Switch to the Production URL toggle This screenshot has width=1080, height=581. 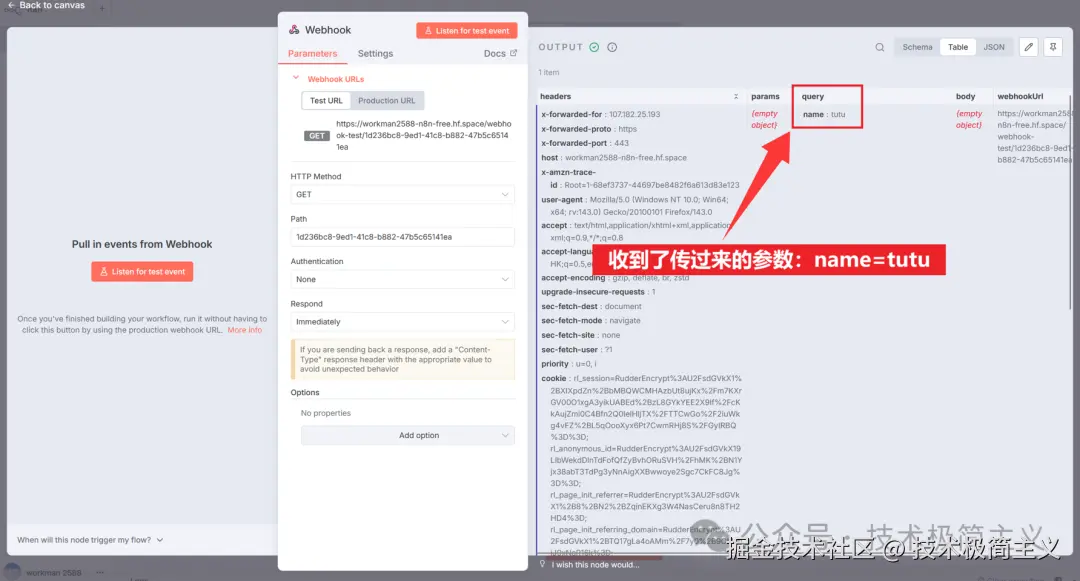tap(385, 100)
